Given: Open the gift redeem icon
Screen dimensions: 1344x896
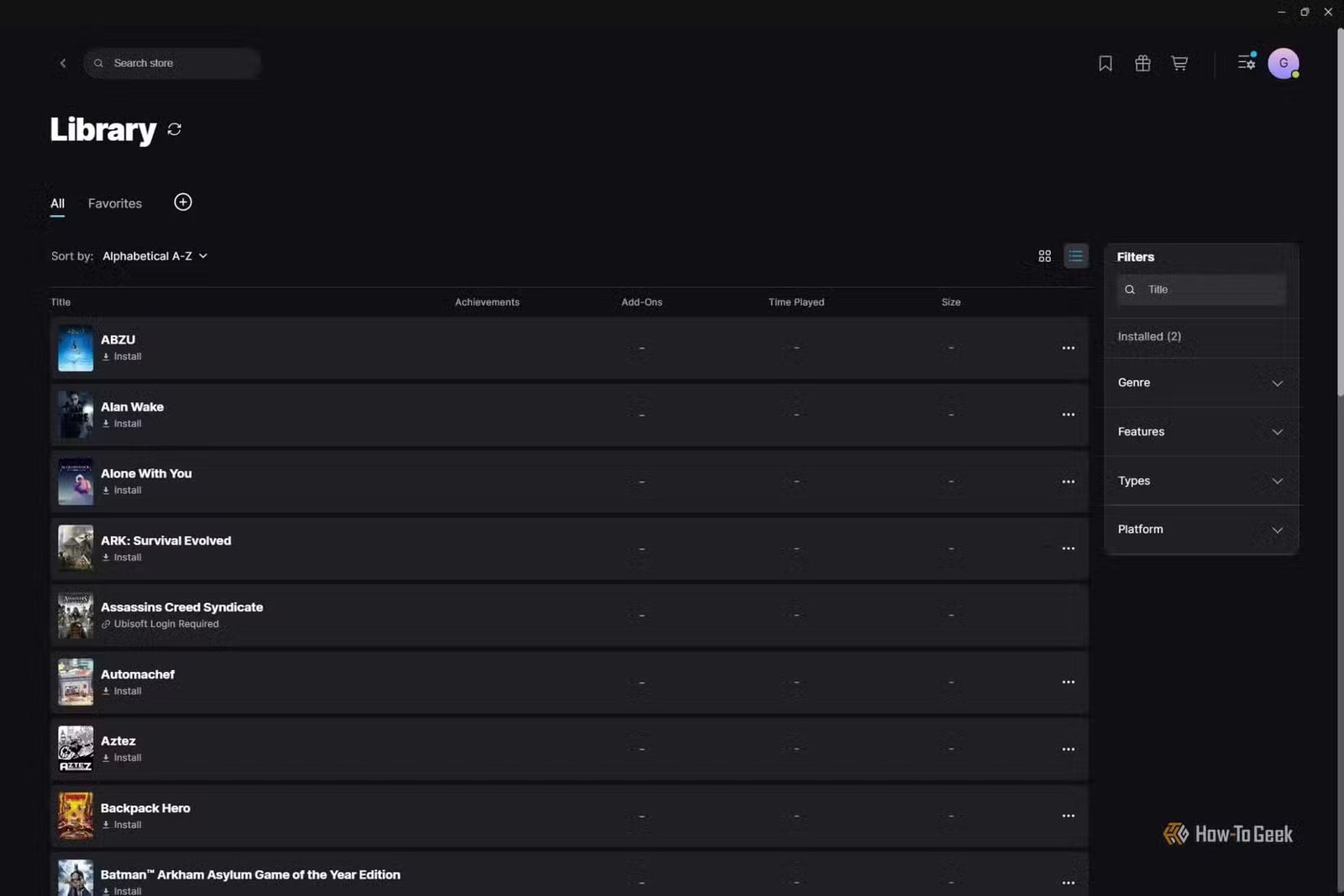Looking at the screenshot, I should 1142,63.
